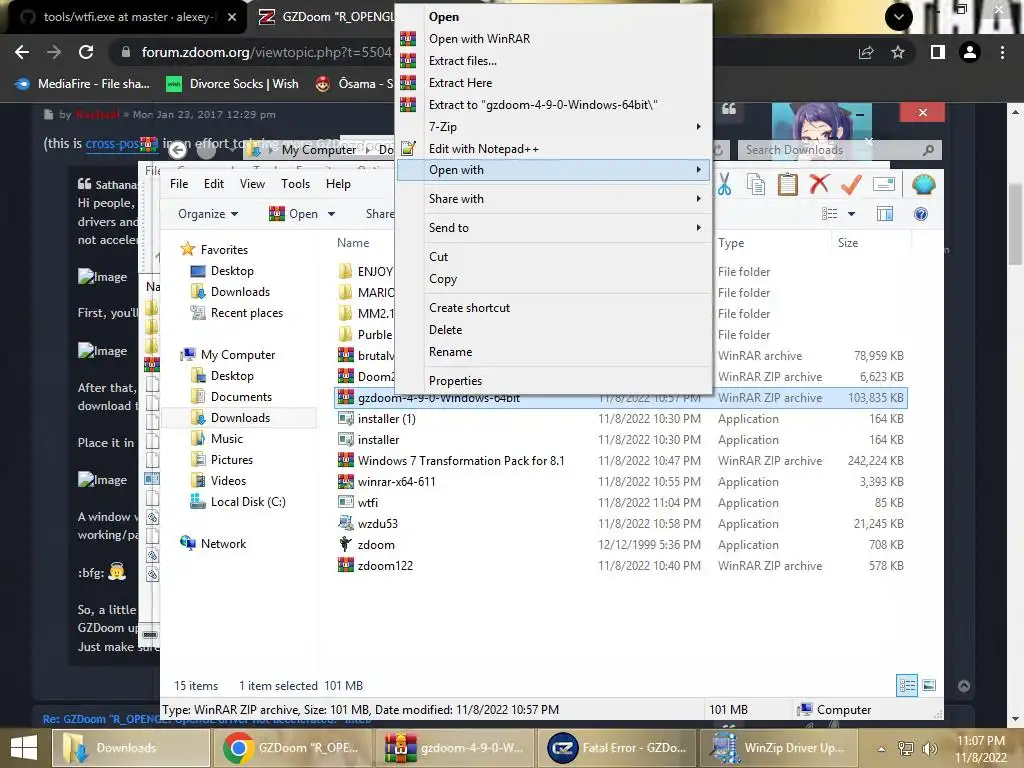Click the Windows Start button

(x=24, y=748)
